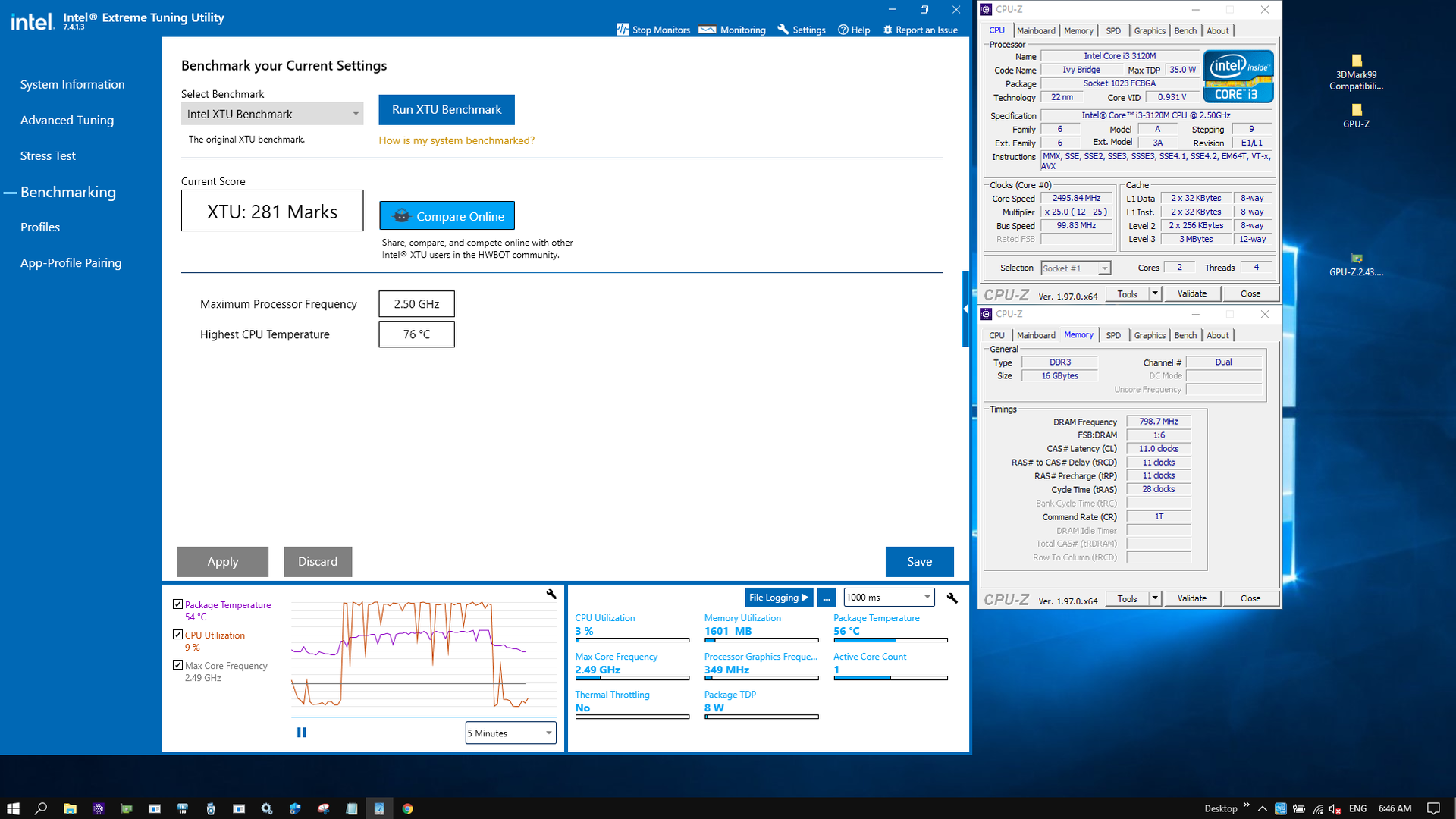The width and height of the screenshot is (1456, 819).
Task: Toggle CPU Utilization graph checkbox
Action: pos(177,635)
